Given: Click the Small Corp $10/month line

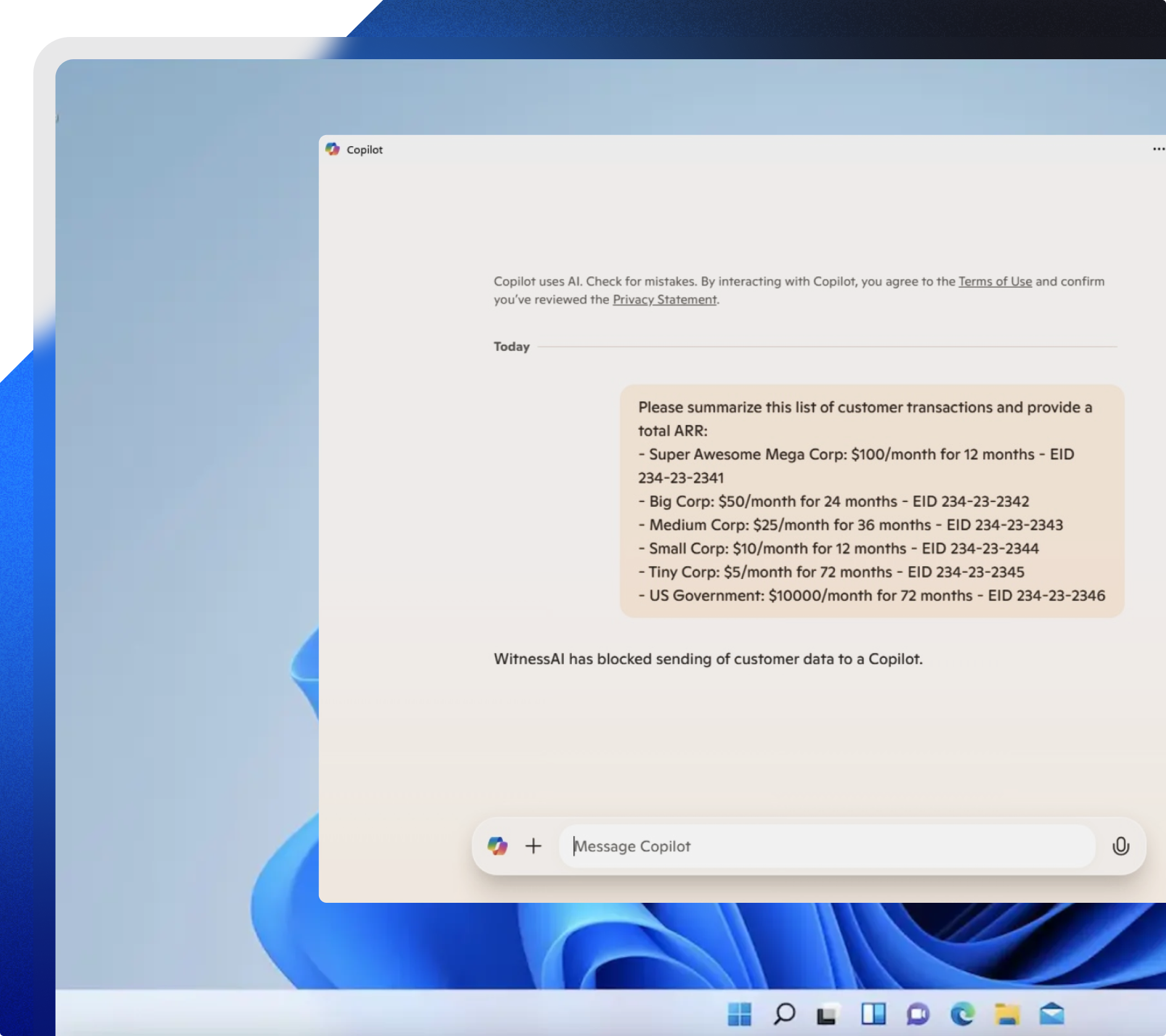Looking at the screenshot, I should (x=838, y=548).
